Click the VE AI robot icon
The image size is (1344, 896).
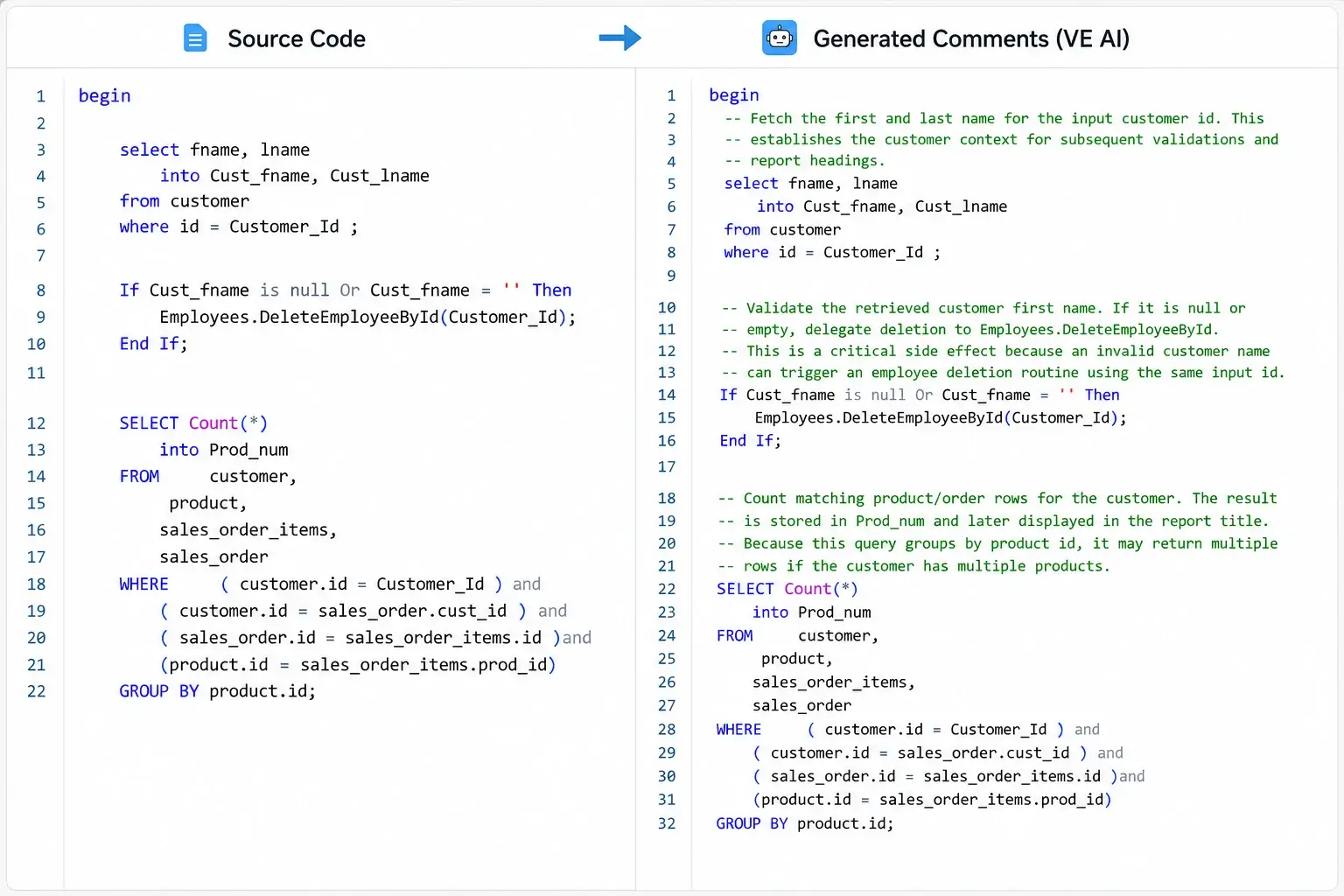[x=779, y=38]
